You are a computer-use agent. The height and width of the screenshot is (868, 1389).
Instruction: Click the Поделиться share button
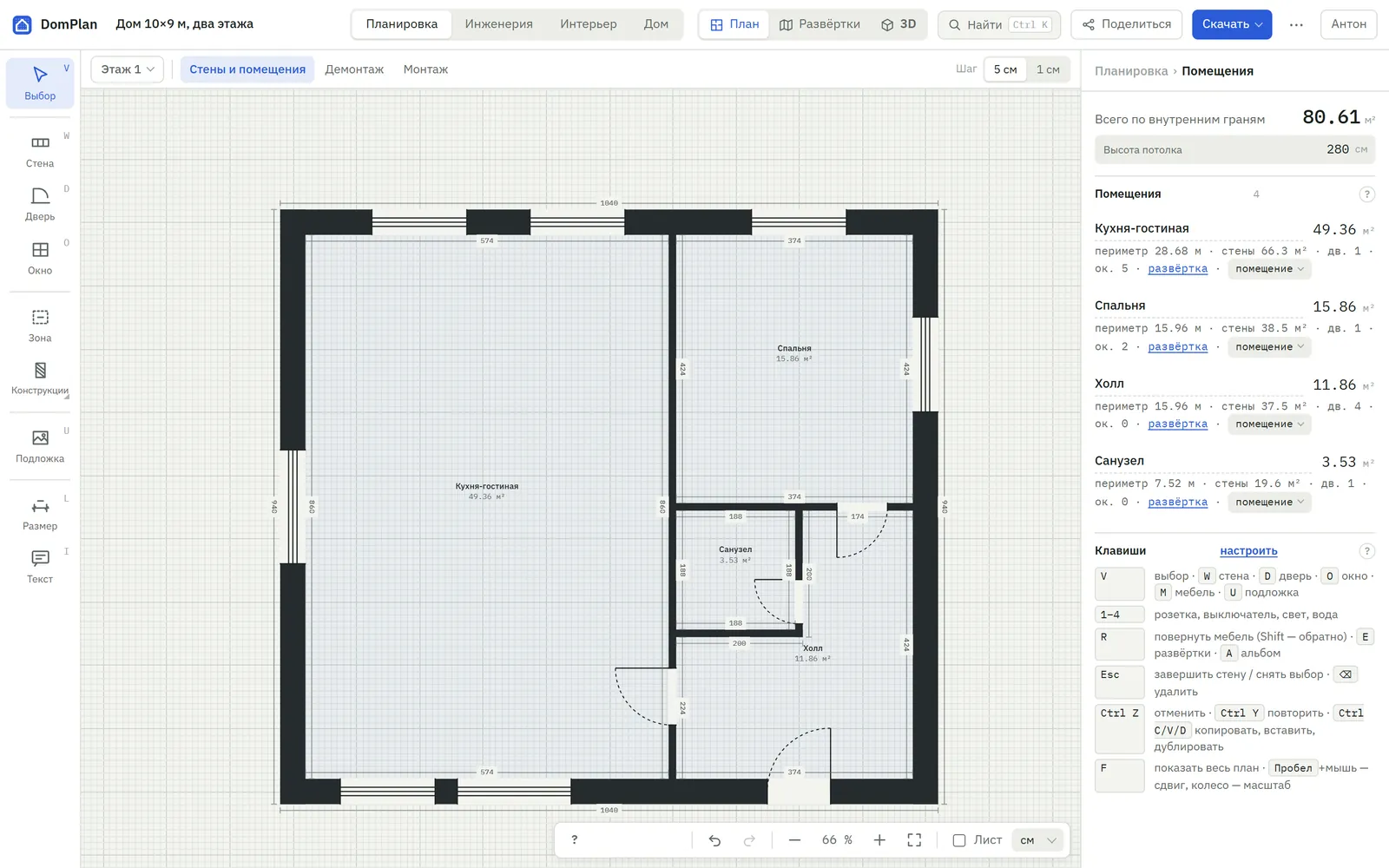[x=1127, y=24]
